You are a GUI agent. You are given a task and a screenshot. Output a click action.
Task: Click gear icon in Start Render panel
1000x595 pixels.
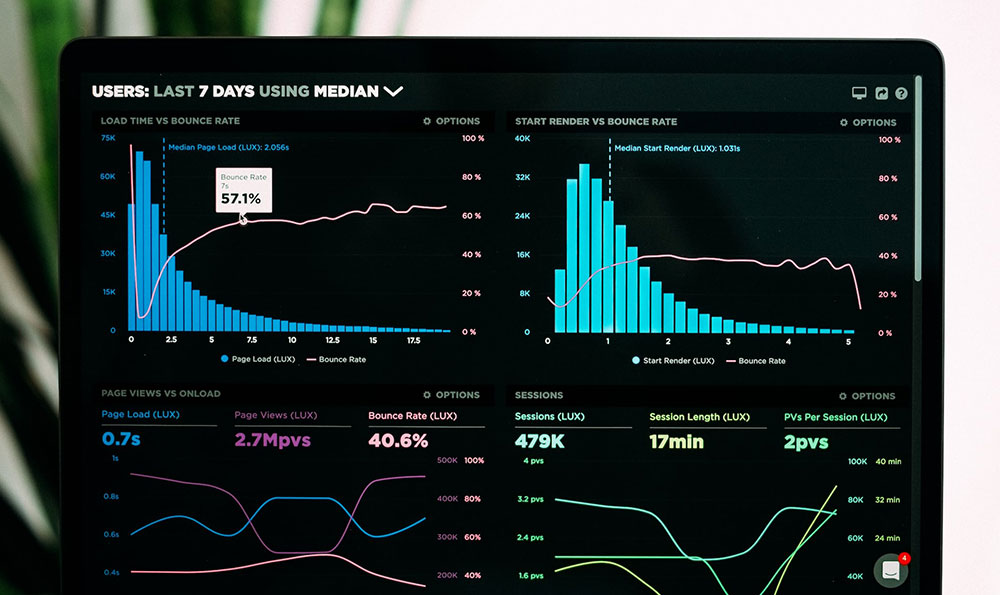(845, 122)
